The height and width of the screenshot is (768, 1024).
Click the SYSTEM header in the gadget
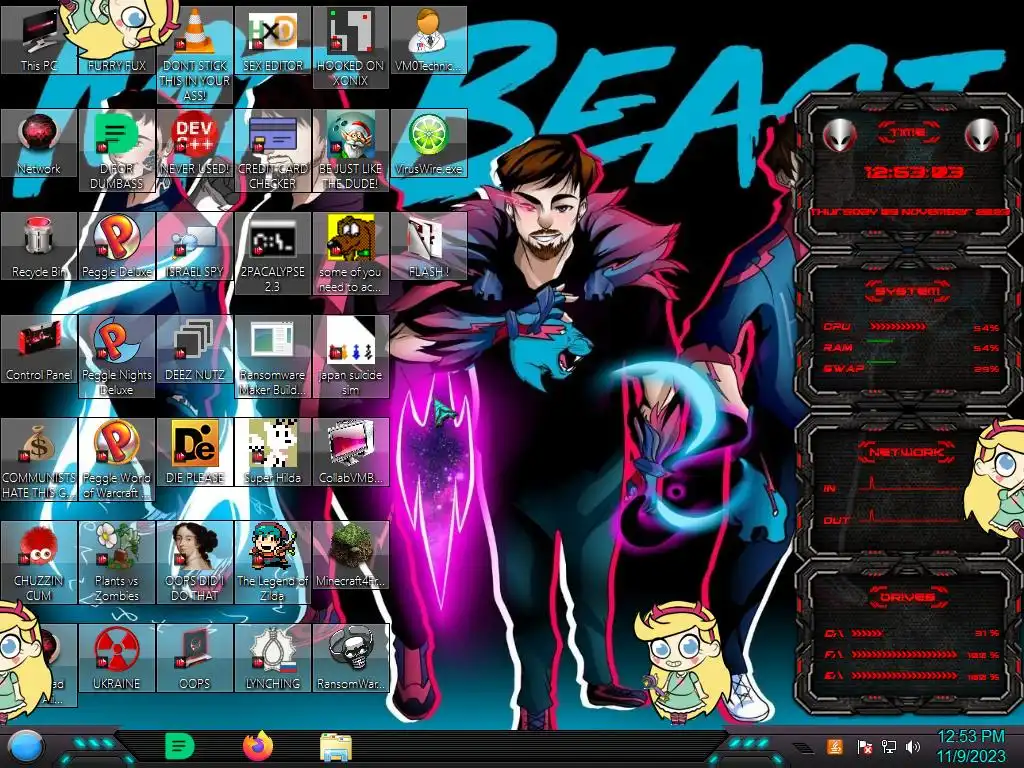907,291
